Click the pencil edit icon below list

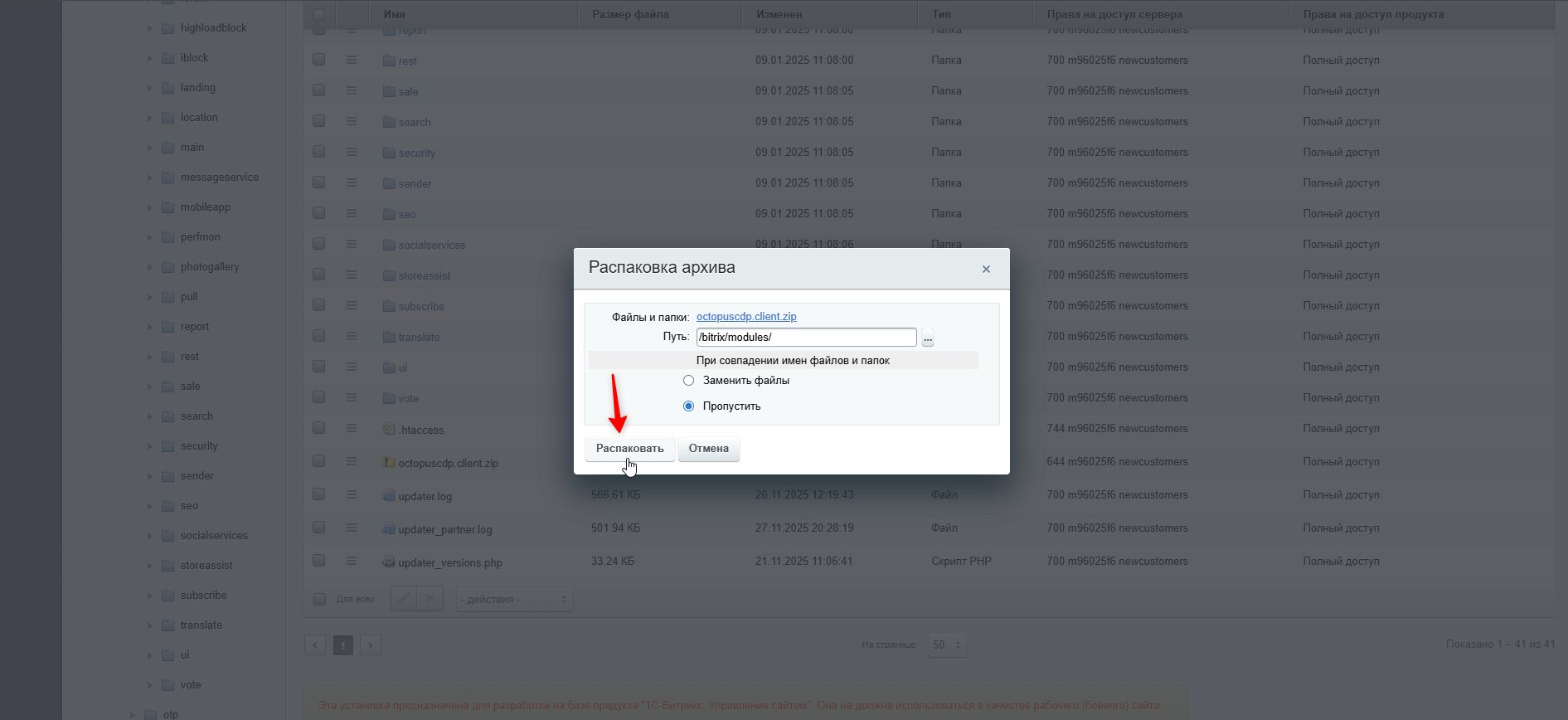404,598
